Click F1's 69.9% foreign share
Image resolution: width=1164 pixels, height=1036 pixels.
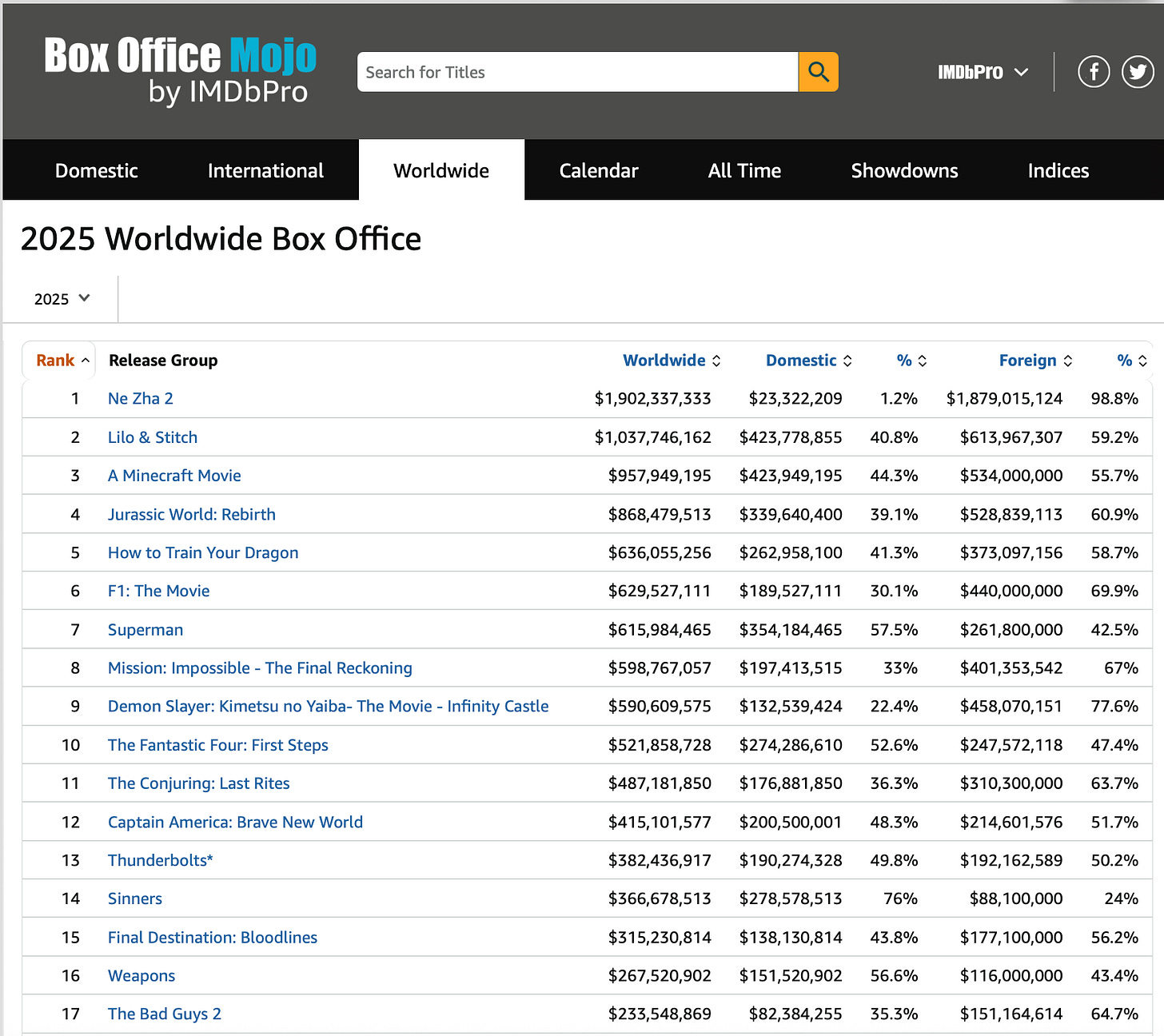[1114, 591]
